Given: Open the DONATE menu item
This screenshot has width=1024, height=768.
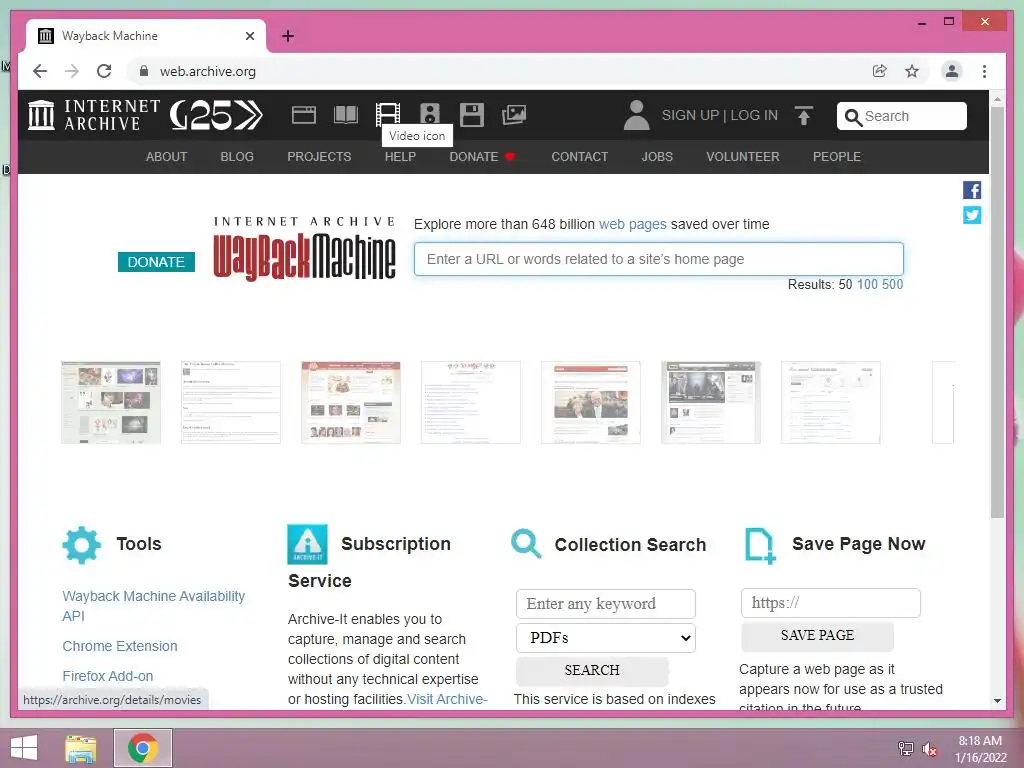Looking at the screenshot, I should pos(482,157).
